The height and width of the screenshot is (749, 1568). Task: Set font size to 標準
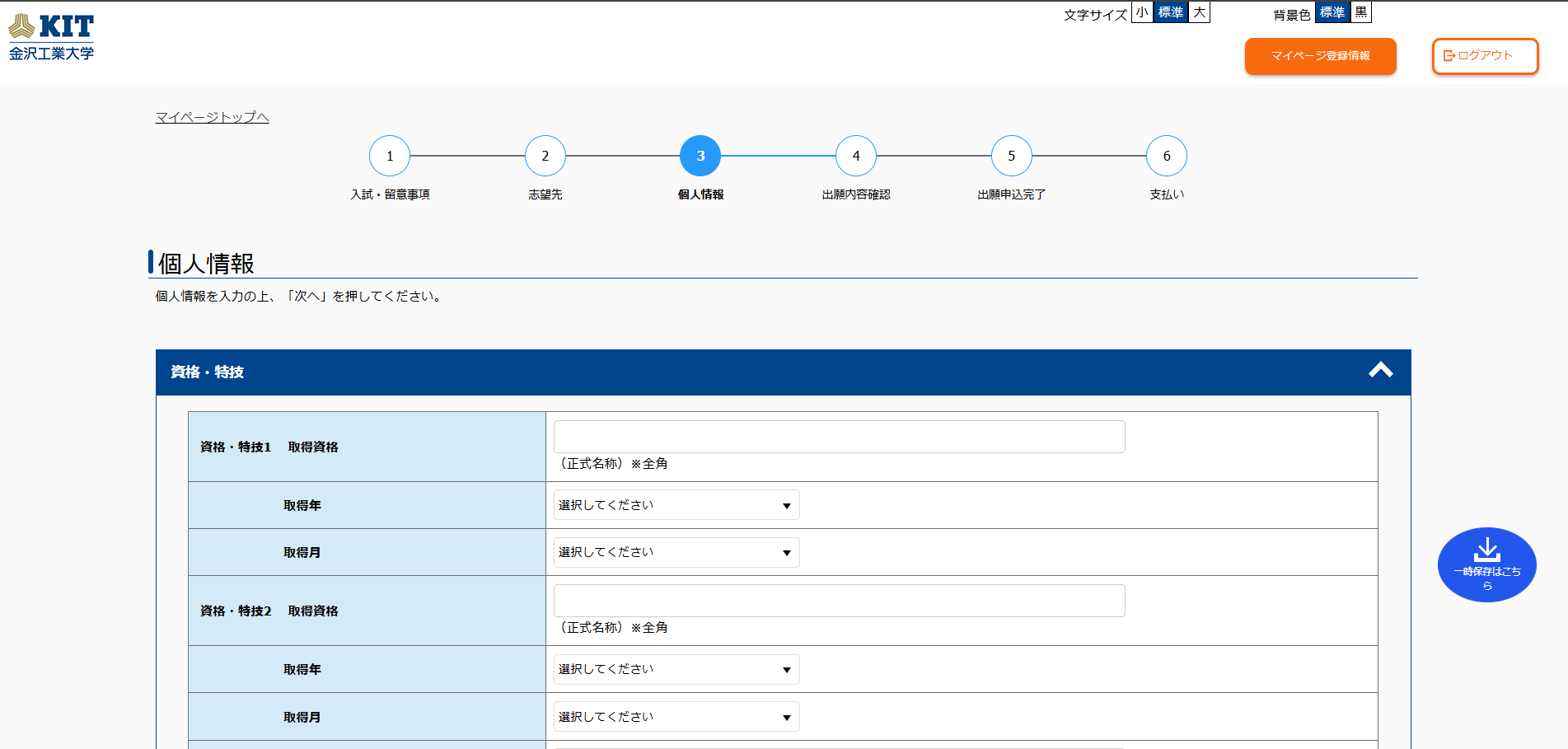[1170, 12]
